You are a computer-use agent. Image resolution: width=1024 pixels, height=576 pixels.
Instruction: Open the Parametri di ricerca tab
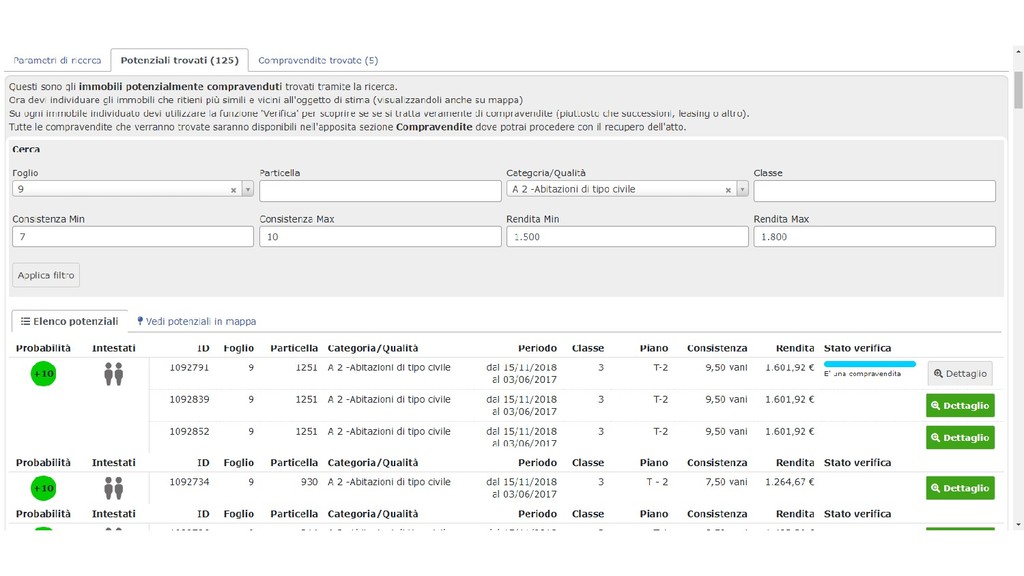[x=57, y=60]
